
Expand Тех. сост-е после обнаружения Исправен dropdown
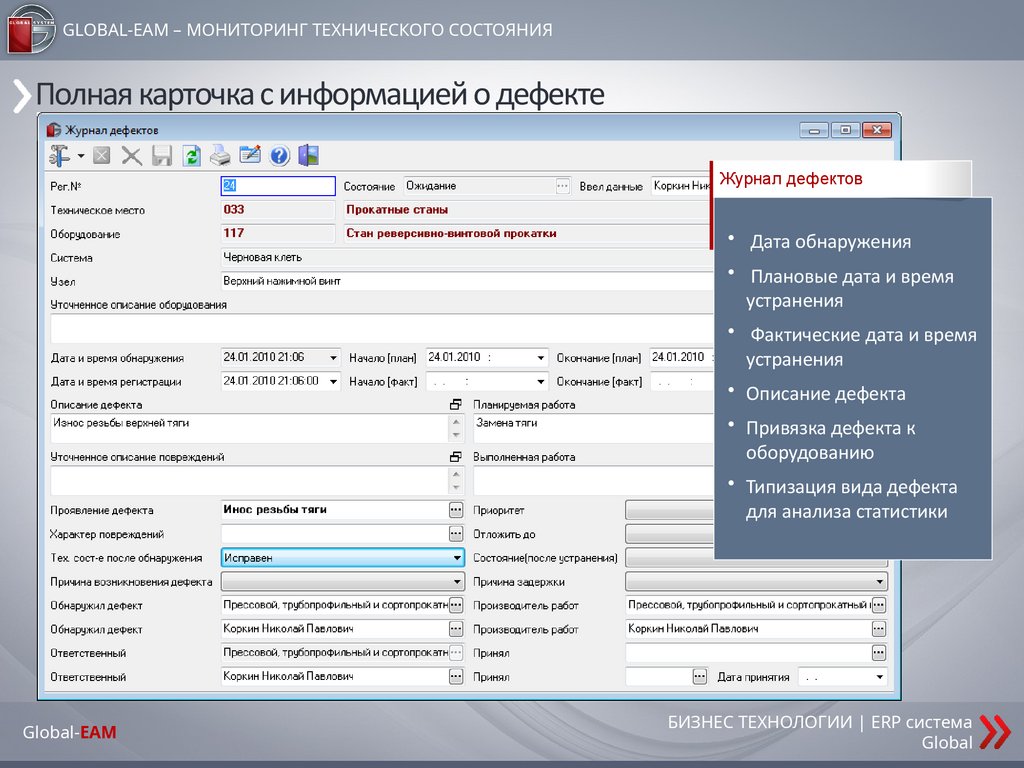coord(457,558)
